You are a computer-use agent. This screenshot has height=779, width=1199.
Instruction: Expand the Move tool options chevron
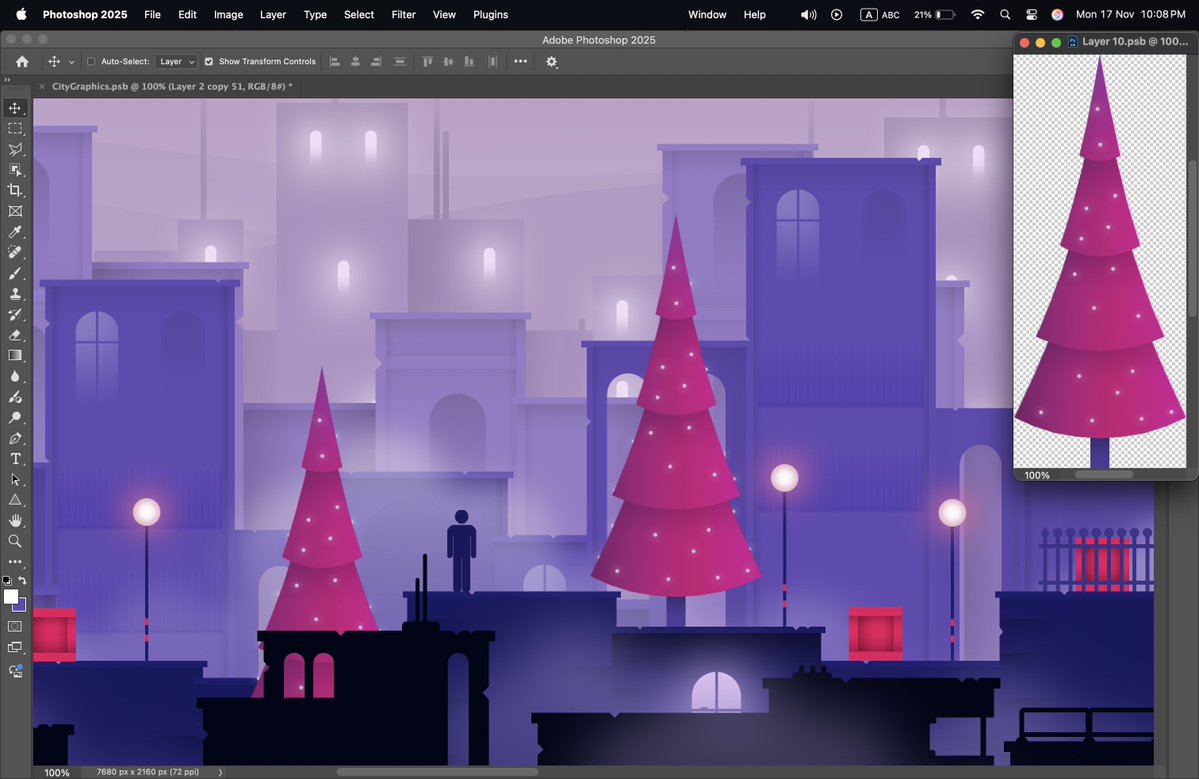click(x=70, y=61)
